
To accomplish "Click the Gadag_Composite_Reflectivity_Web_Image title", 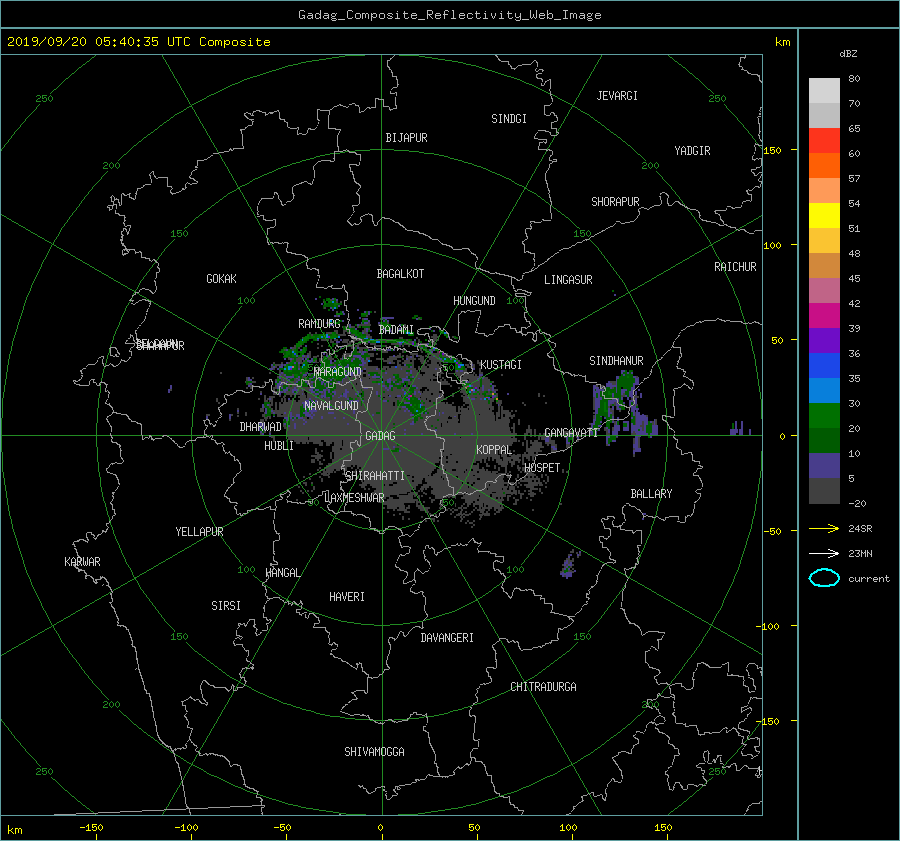I will [449, 15].
